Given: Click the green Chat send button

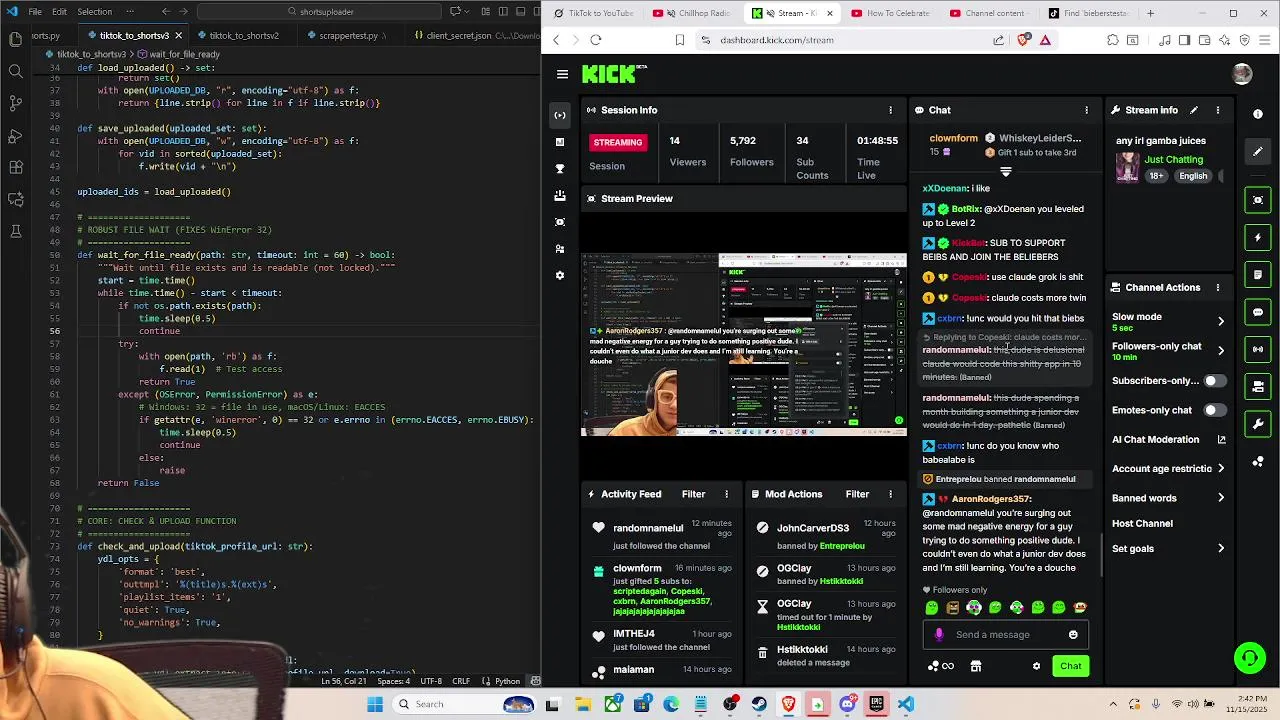Looking at the screenshot, I should tap(1070, 666).
